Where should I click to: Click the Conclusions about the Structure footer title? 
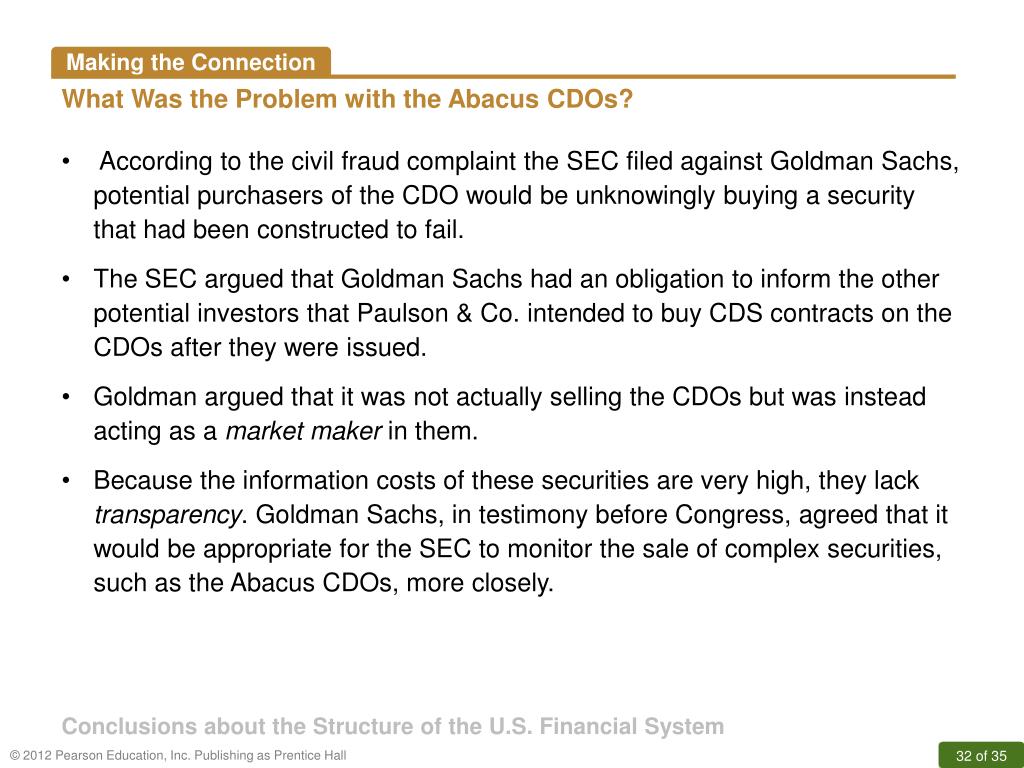coord(392,726)
